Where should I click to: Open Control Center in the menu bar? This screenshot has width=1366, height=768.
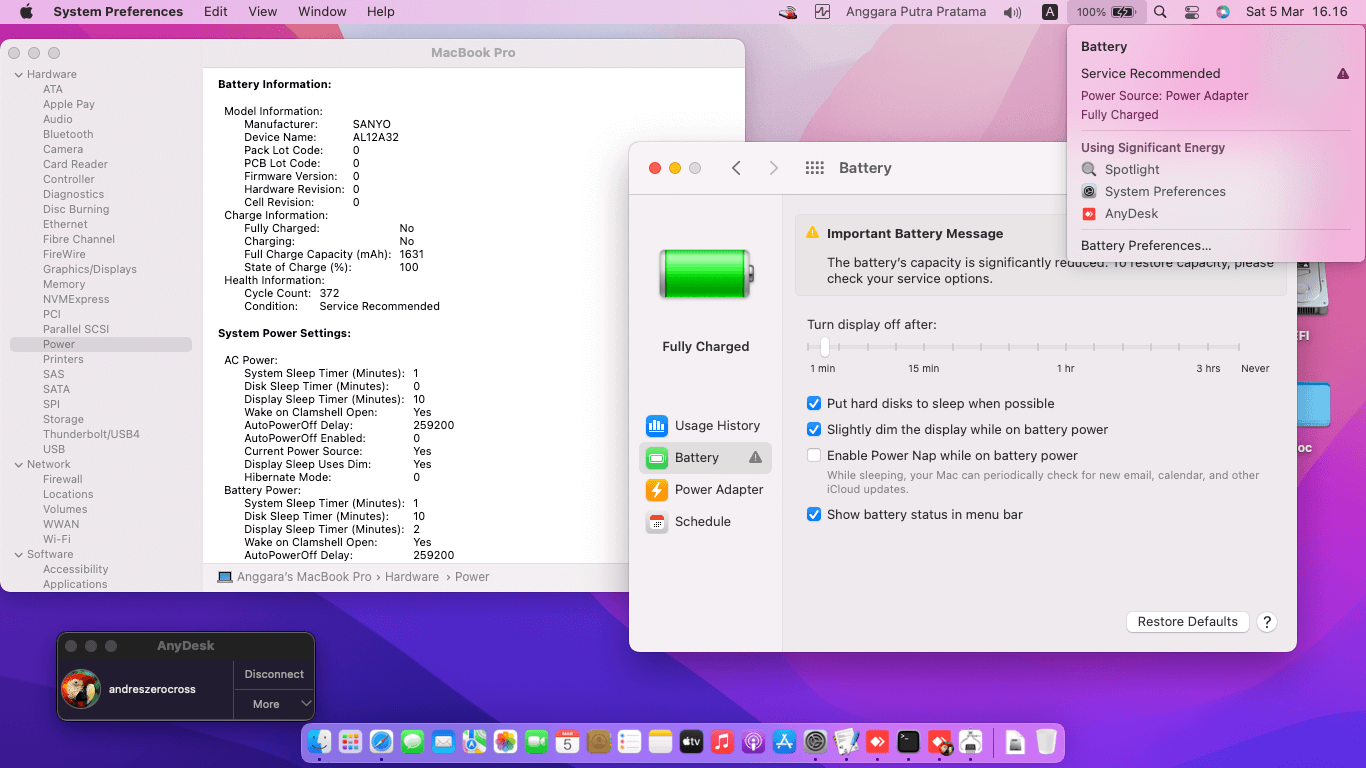click(x=1191, y=12)
